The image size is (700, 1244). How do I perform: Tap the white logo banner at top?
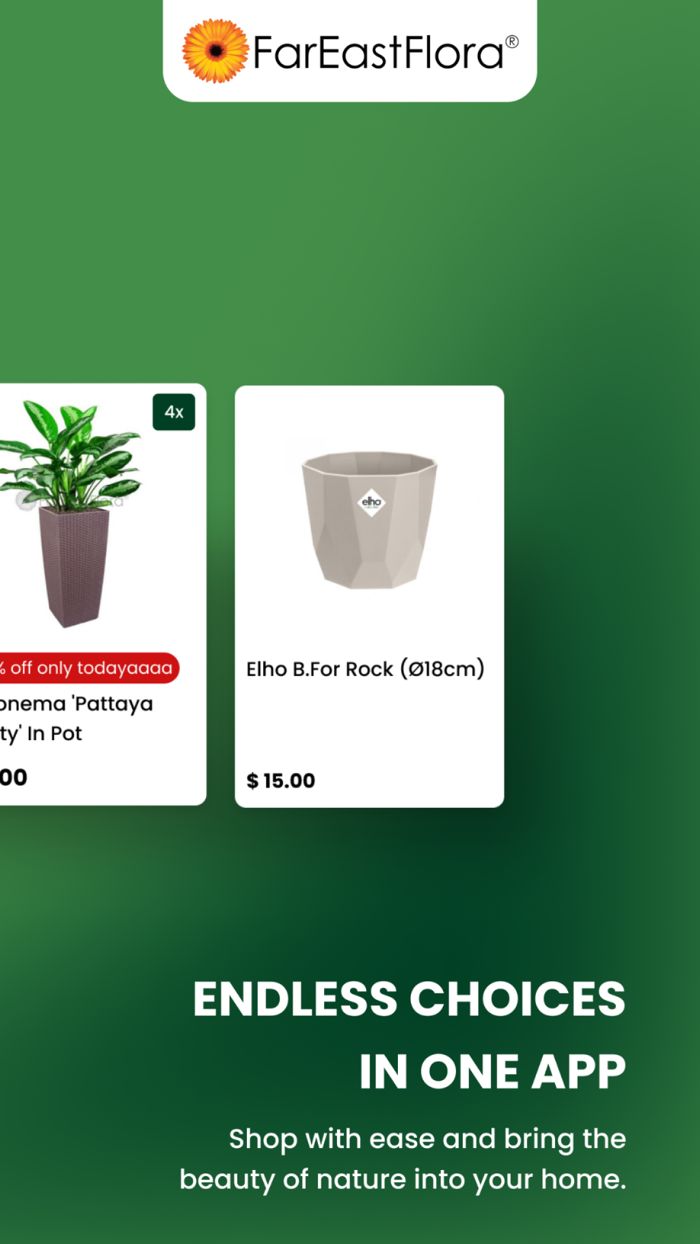[350, 50]
